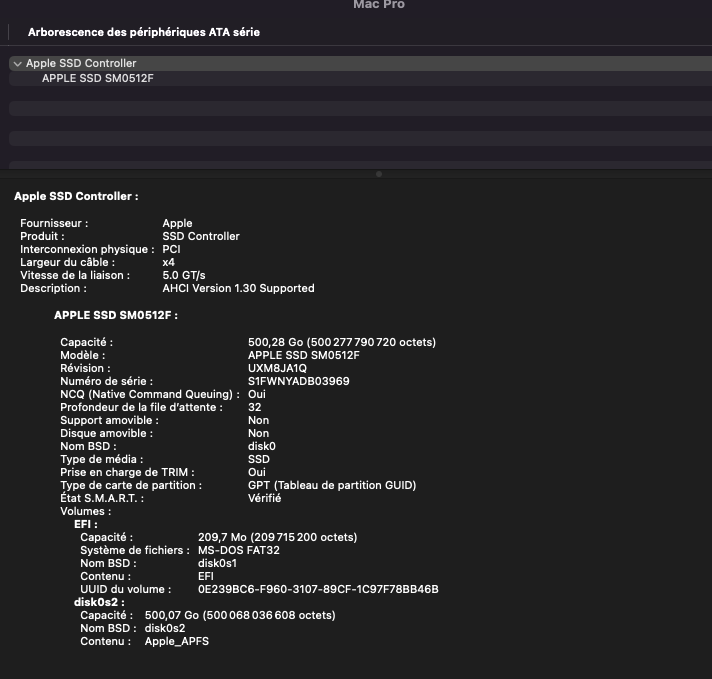The height and width of the screenshot is (679, 712).
Task: Click the 'Modèle :' value 'APPLE SSD SM0512F'
Action: tap(303, 355)
